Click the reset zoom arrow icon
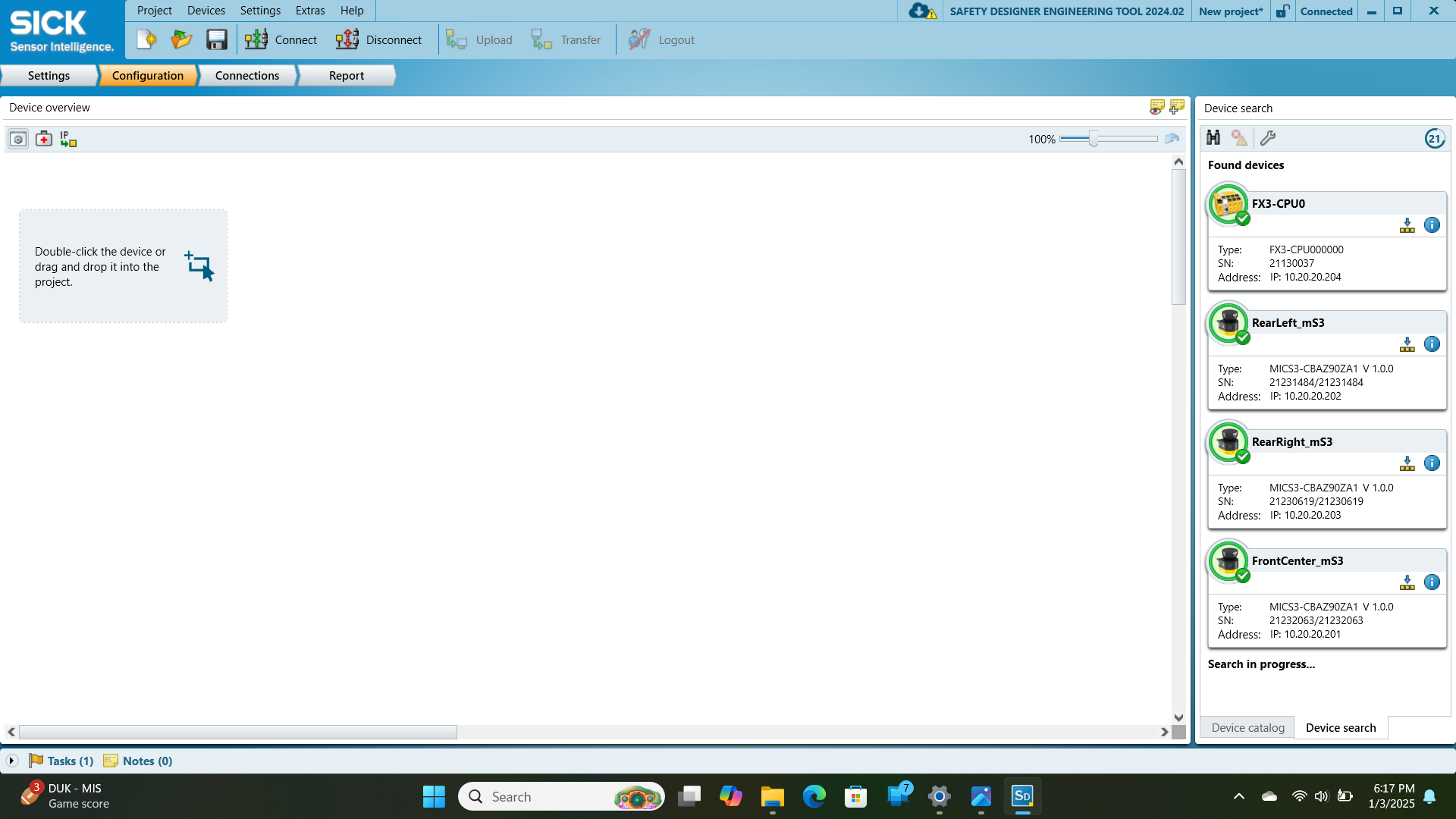 click(x=1172, y=139)
